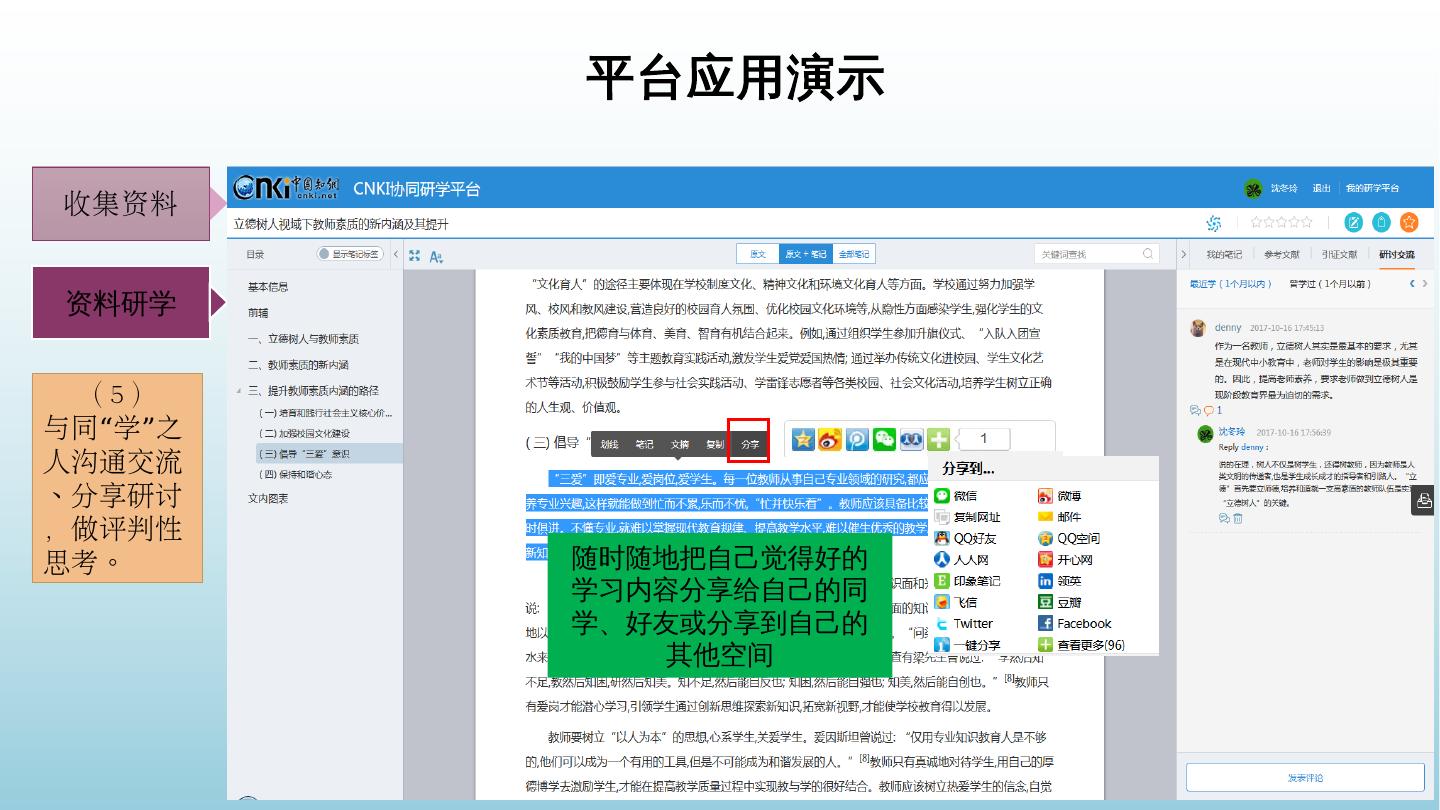Click the green edit note circle icon
Viewport: 1440px width, 810px height.
tap(1354, 222)
